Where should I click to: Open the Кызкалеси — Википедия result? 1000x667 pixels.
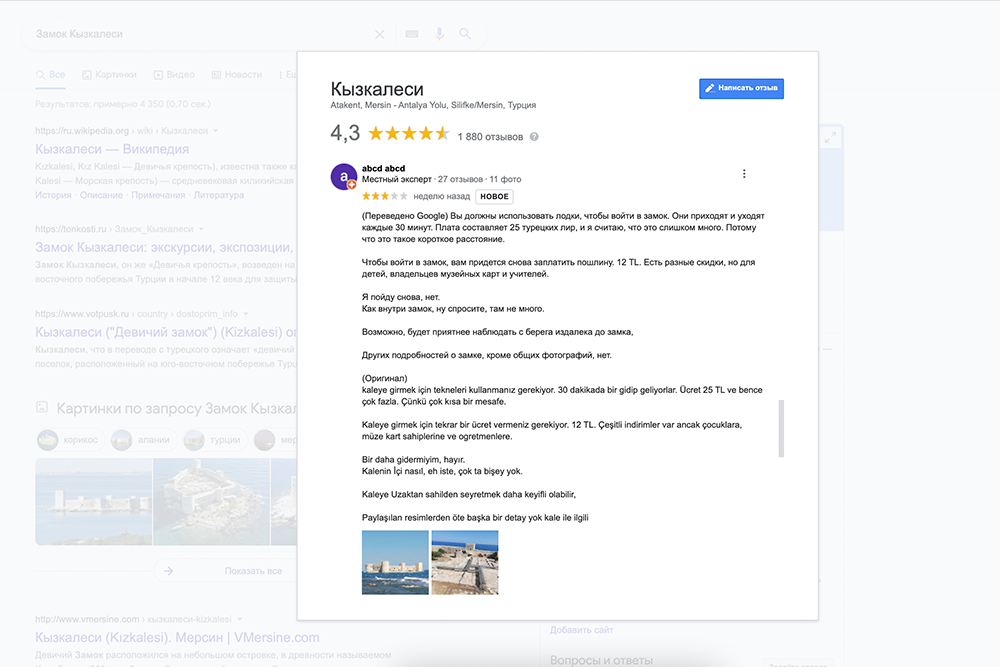(x=112, y=149)
